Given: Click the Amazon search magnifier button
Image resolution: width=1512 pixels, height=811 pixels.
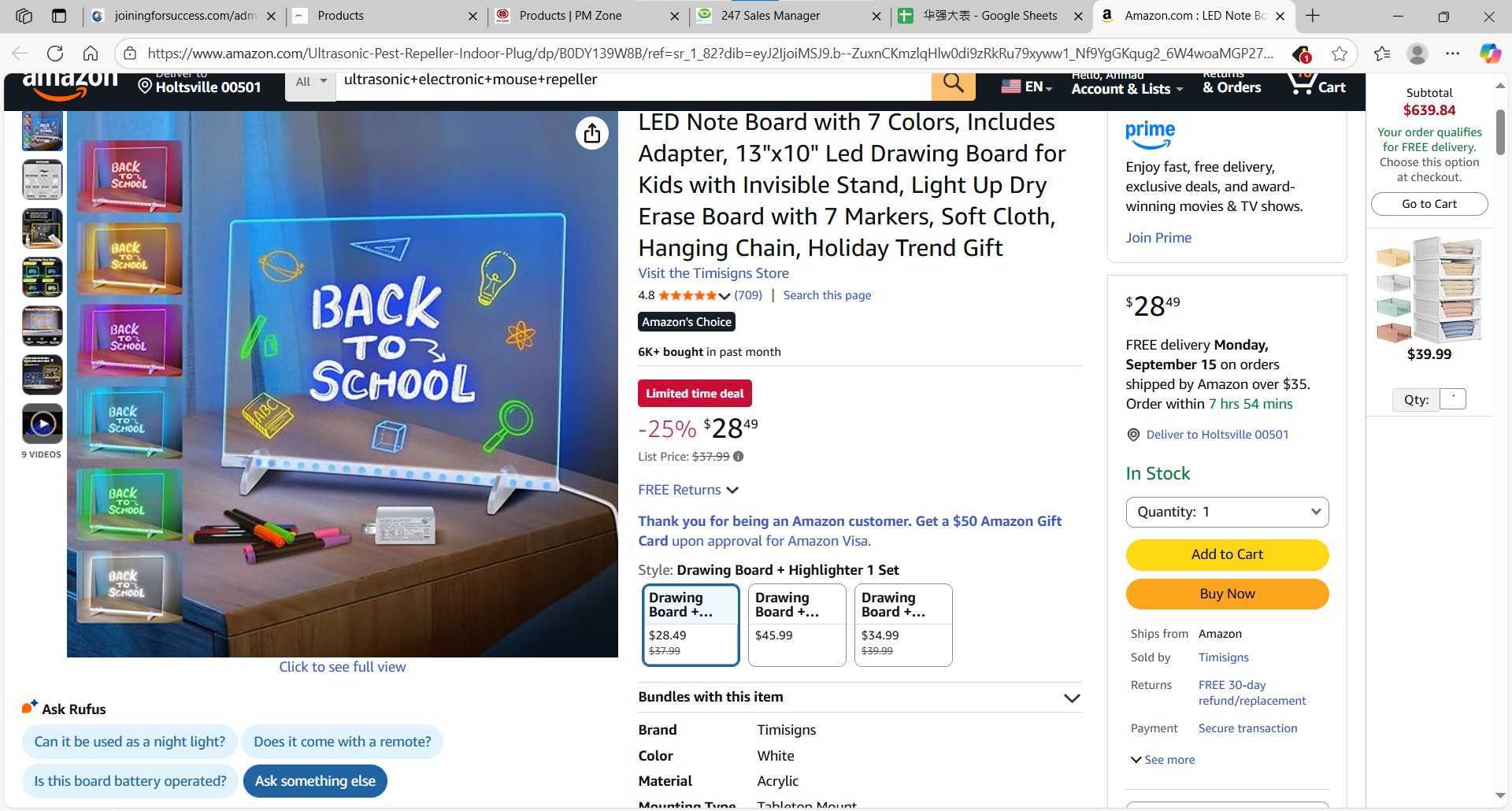Looking at the screenshot, I should (x=953, y=83).
